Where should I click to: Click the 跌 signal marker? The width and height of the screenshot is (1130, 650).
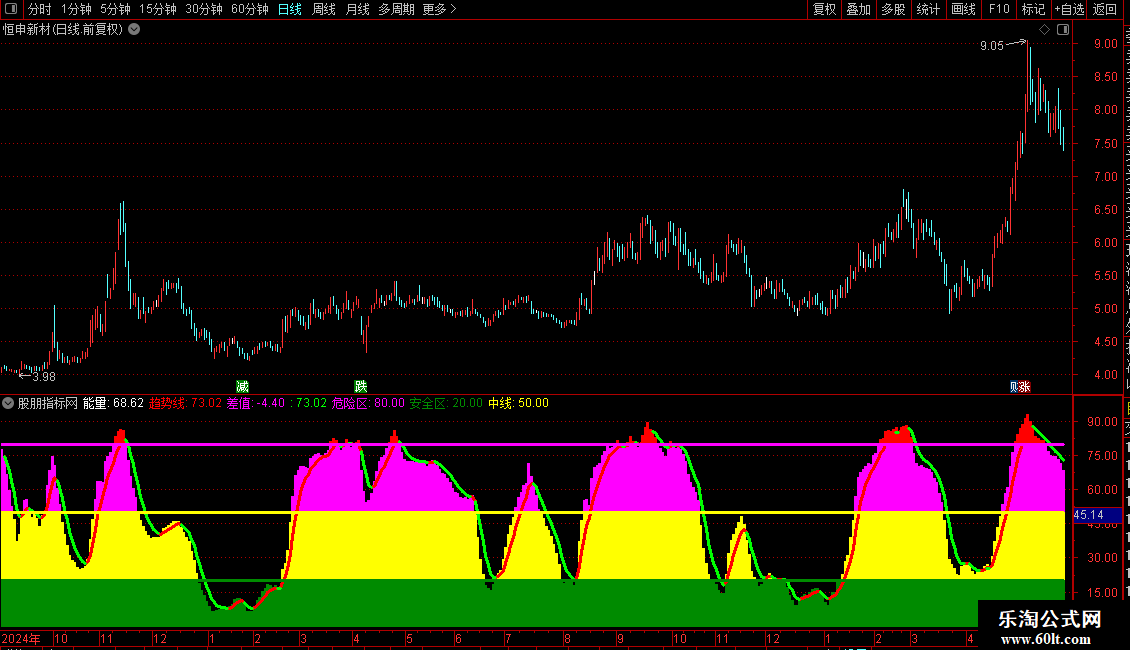tap(360, 387)
